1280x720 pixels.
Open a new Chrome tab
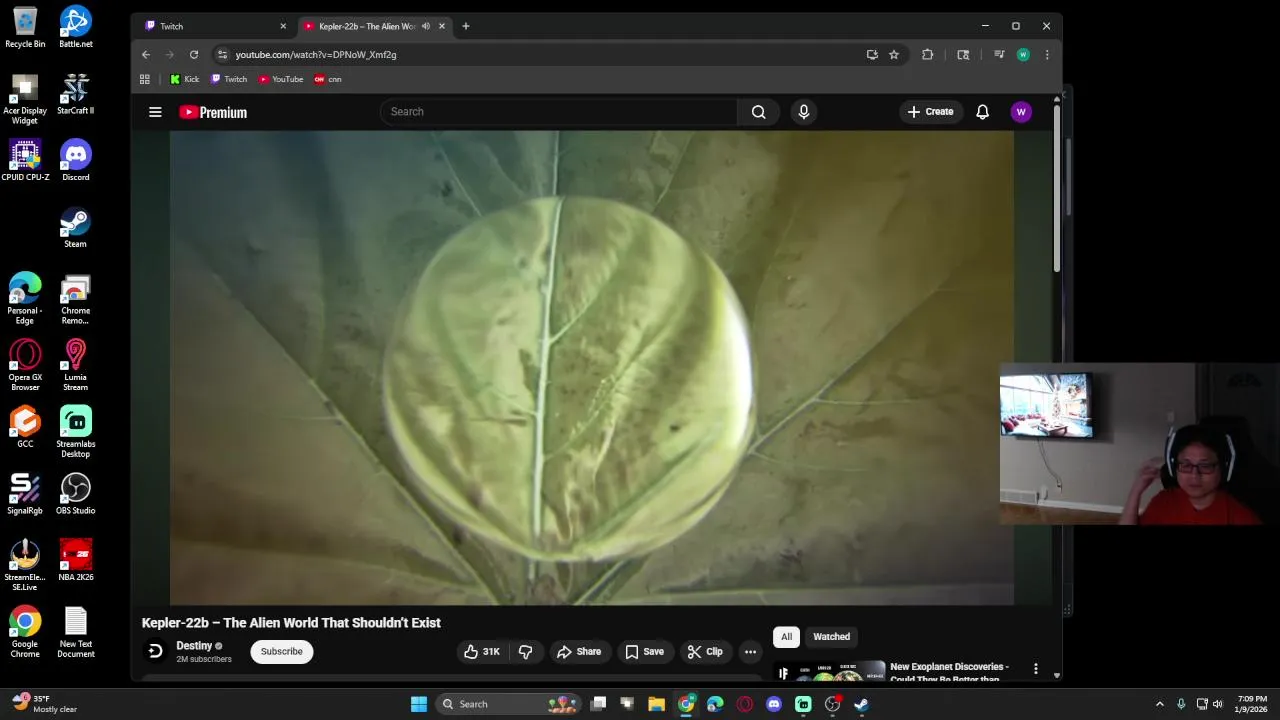point(465,26)
